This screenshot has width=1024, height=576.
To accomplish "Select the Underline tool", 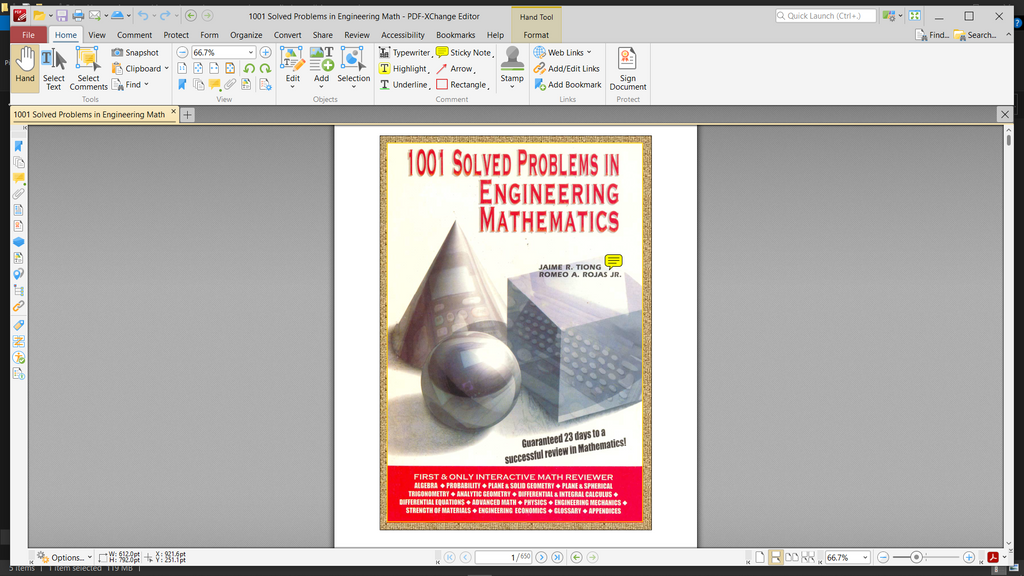I will (404, 84).
